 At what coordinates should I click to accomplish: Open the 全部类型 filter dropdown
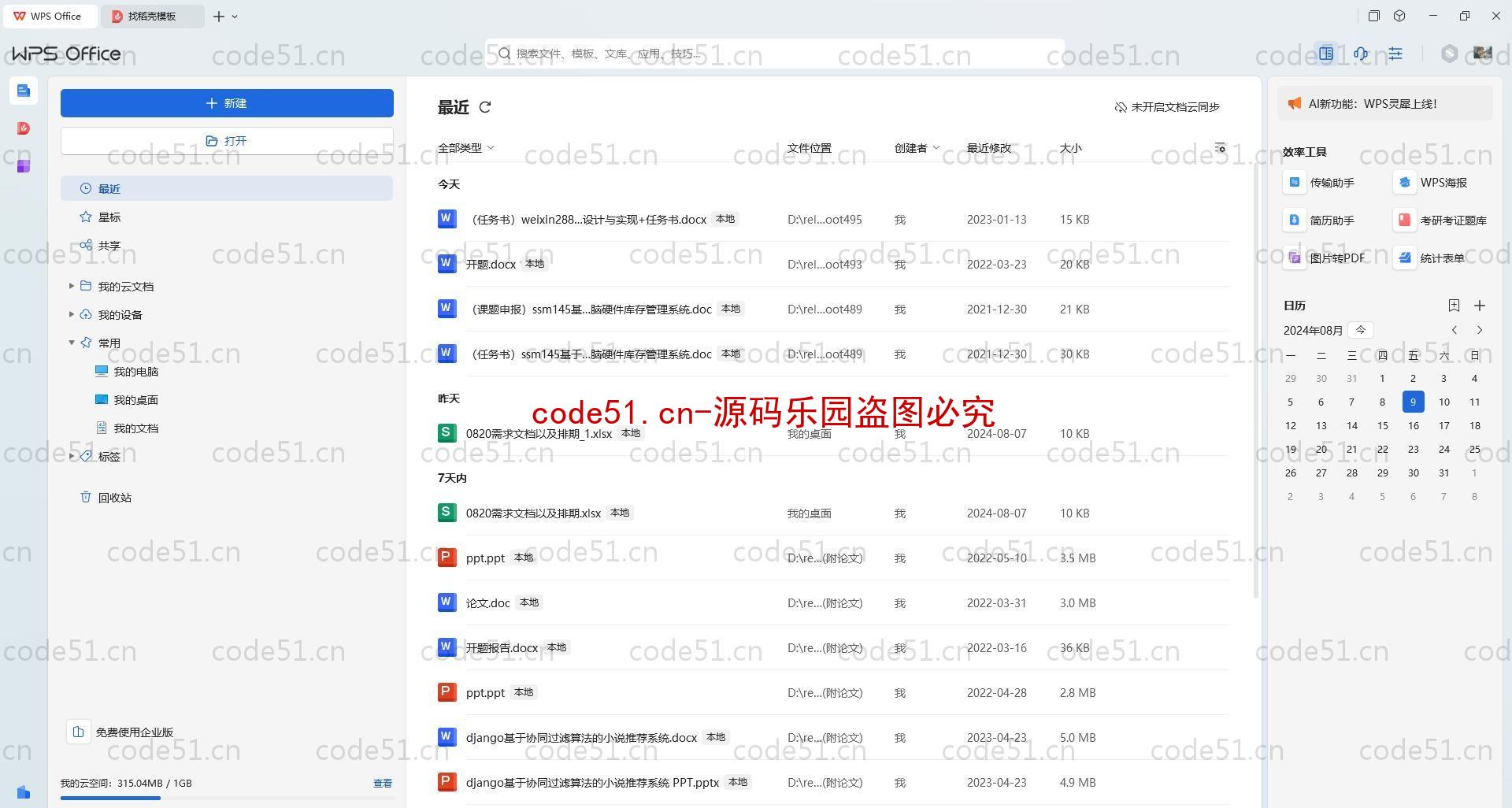point(466,148)
